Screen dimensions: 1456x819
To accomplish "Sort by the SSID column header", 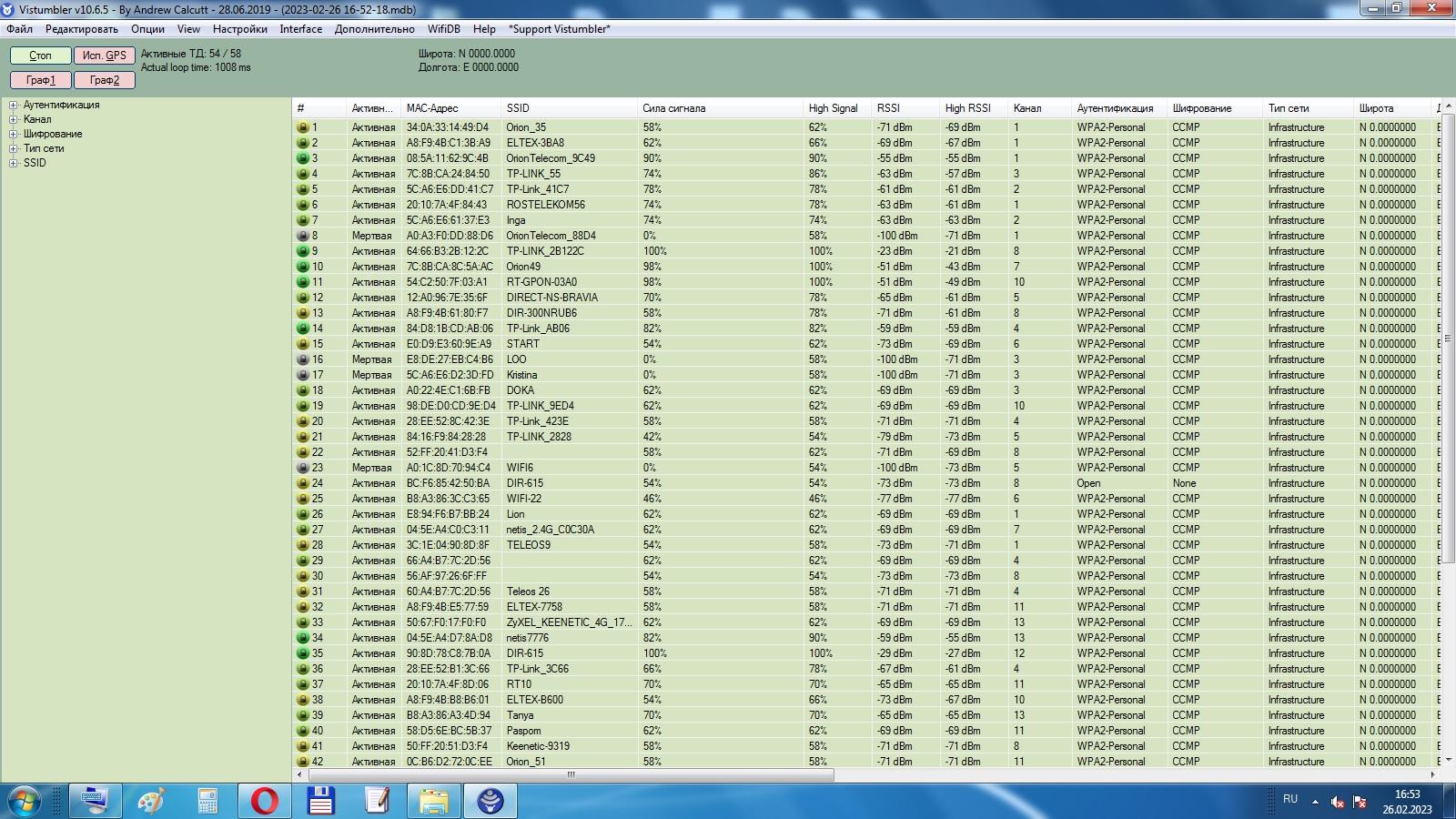I will [x=569, y=108].
